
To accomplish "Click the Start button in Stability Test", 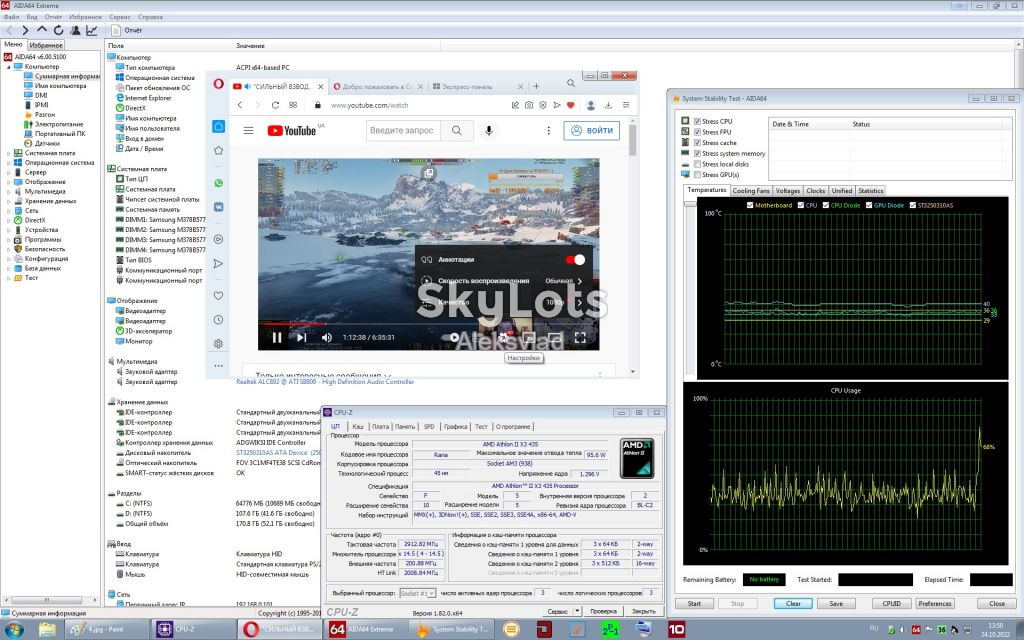I will [x=694, y=603].
